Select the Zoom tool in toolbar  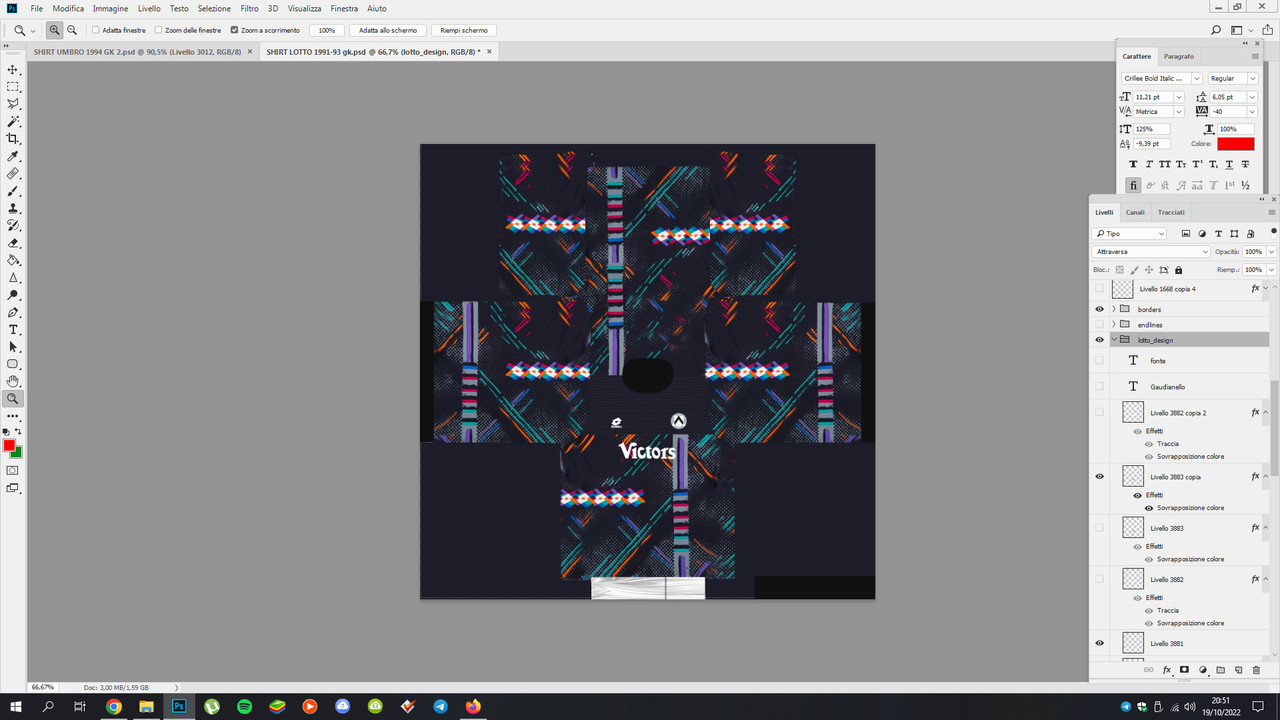point(13,398)
